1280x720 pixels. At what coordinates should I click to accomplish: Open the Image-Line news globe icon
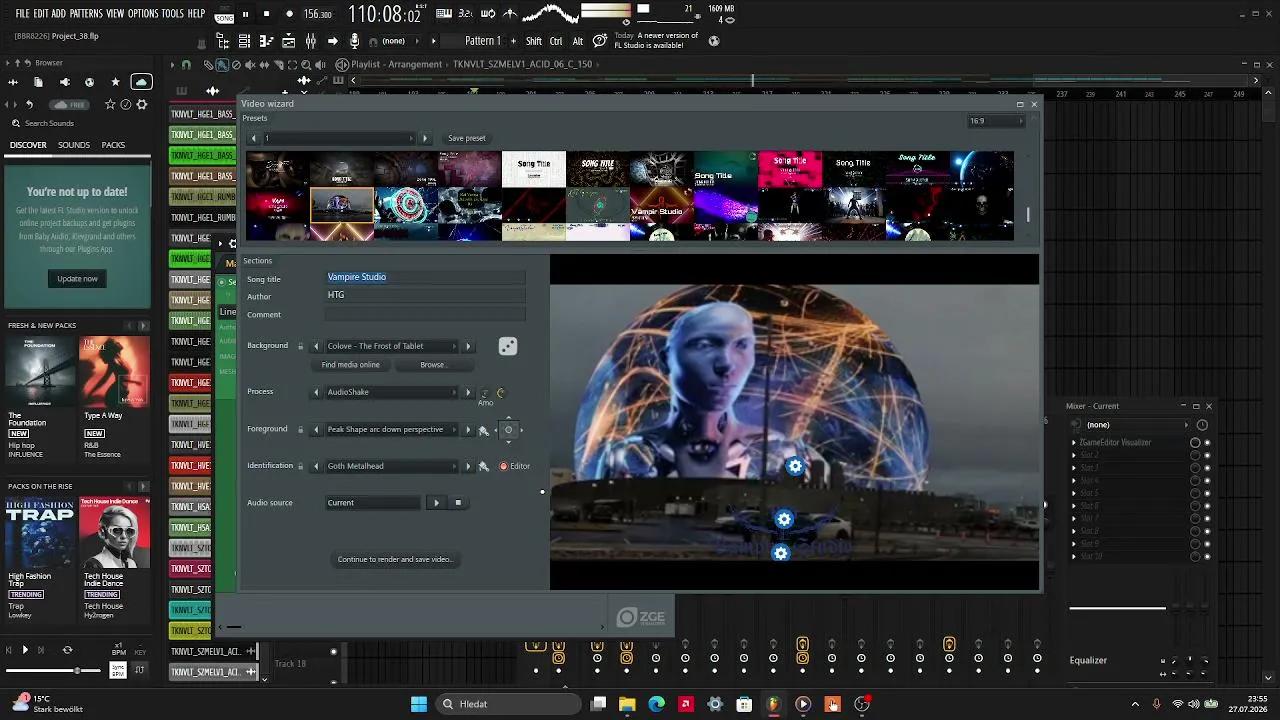[714, 41]
